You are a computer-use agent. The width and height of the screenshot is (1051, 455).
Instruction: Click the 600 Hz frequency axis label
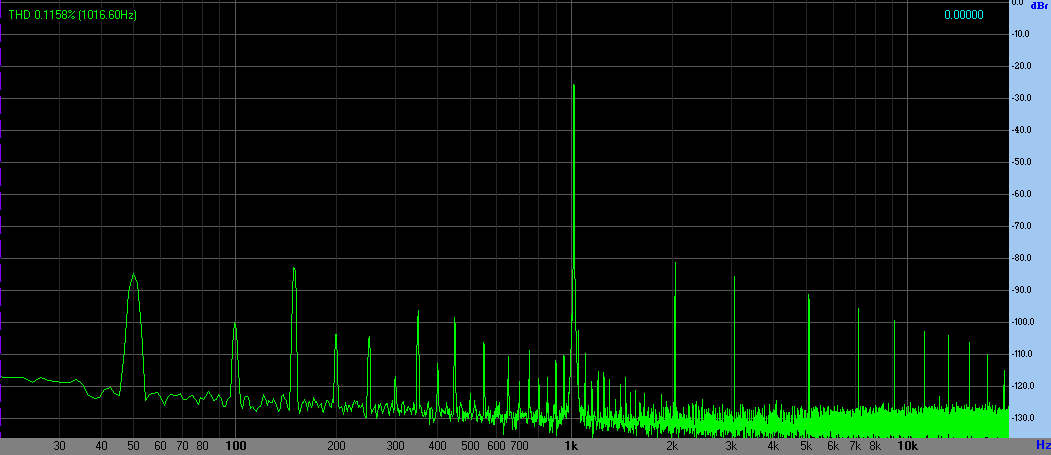497,446
